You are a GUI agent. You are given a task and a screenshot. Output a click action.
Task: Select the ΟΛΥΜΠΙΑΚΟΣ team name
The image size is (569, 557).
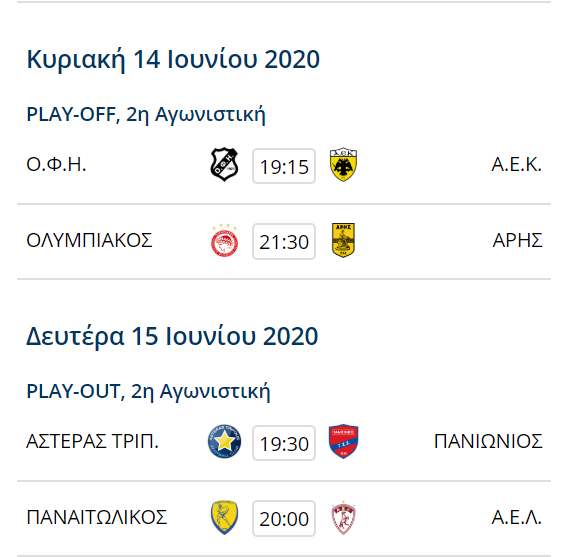89,240
